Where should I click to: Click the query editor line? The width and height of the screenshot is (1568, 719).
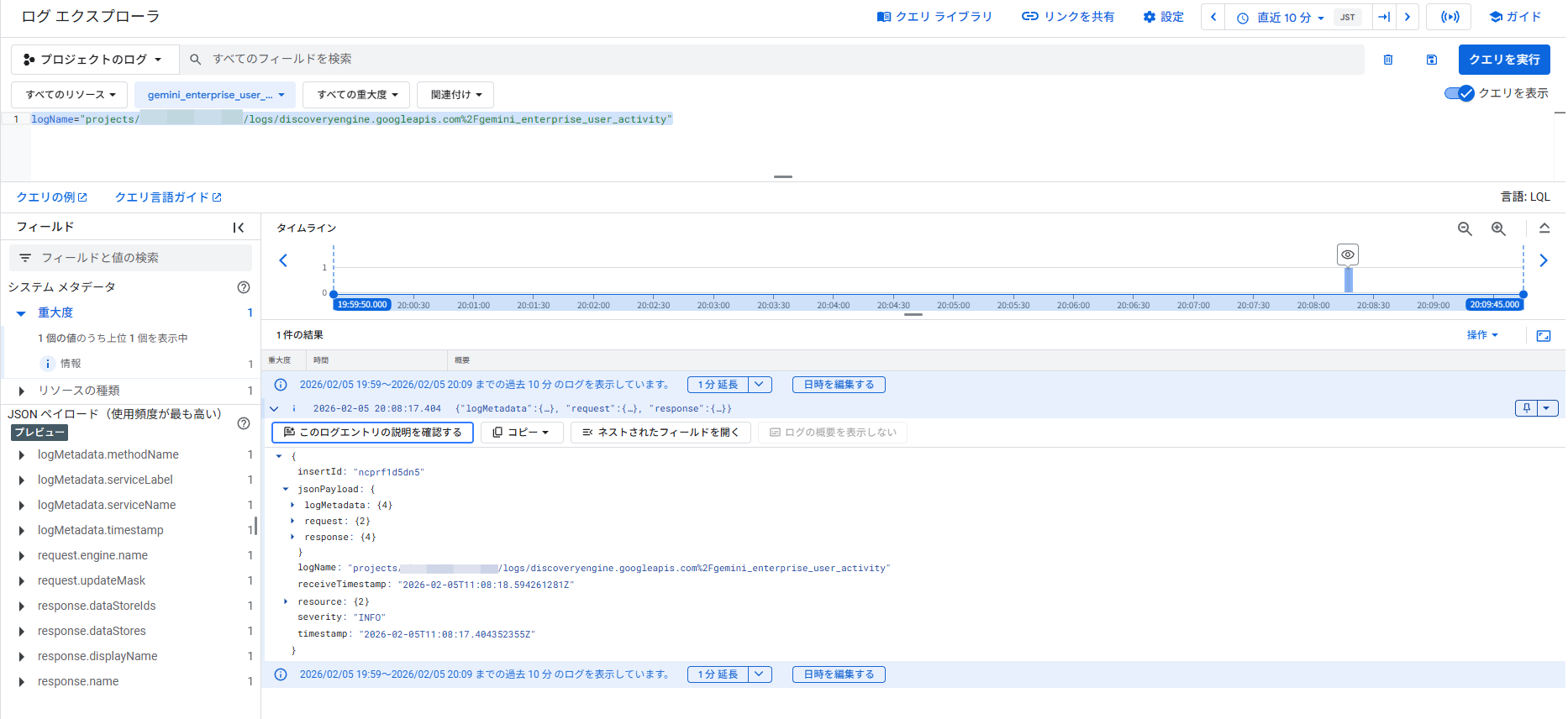pyautogui.click(x=351, y=119)
